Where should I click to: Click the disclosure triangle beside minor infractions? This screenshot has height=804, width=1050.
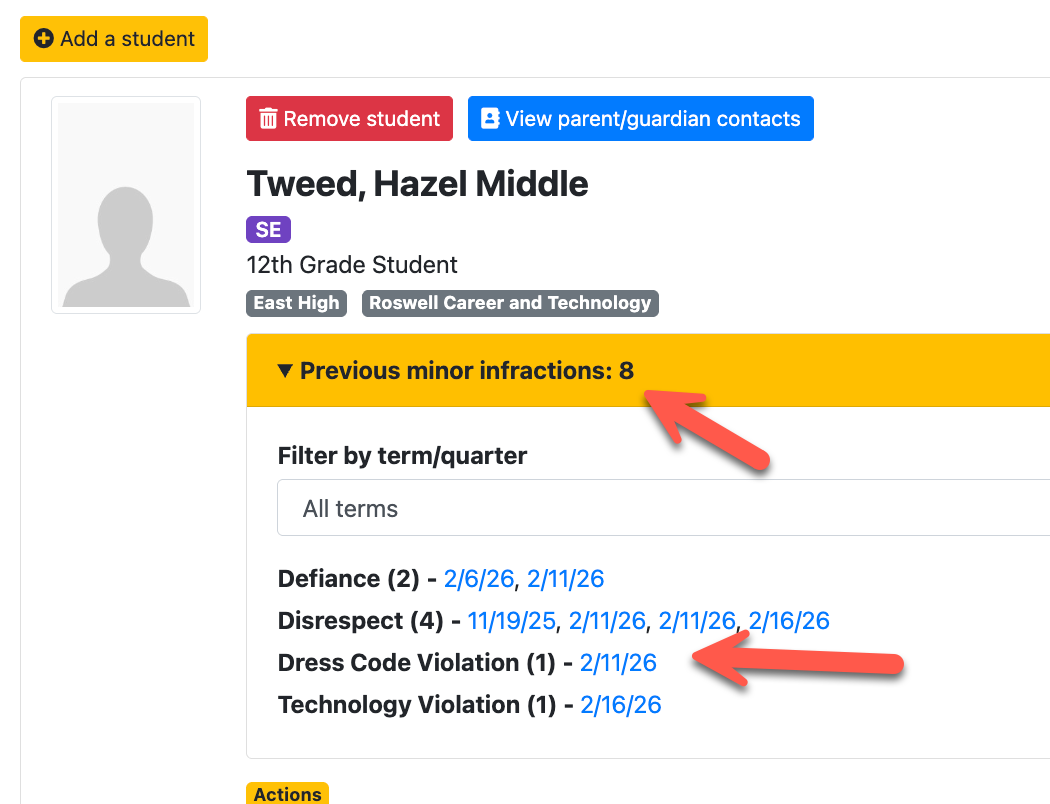pyautogui.click(x=285, y=371)
